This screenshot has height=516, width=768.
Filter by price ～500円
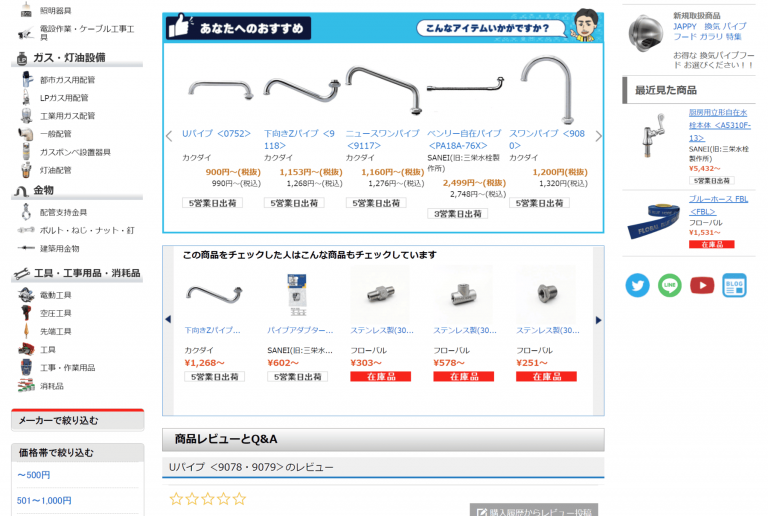click(x=33, y=475)
